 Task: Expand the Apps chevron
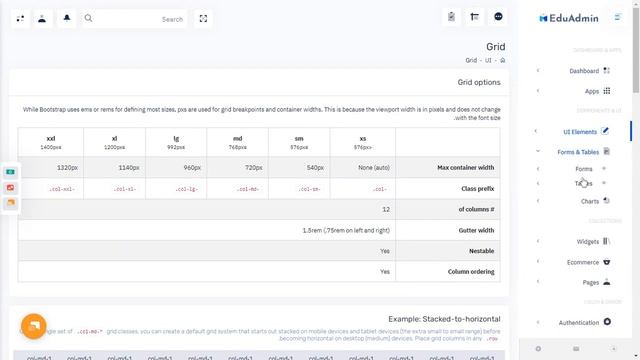pyautogui.click(x=538, y=91)
